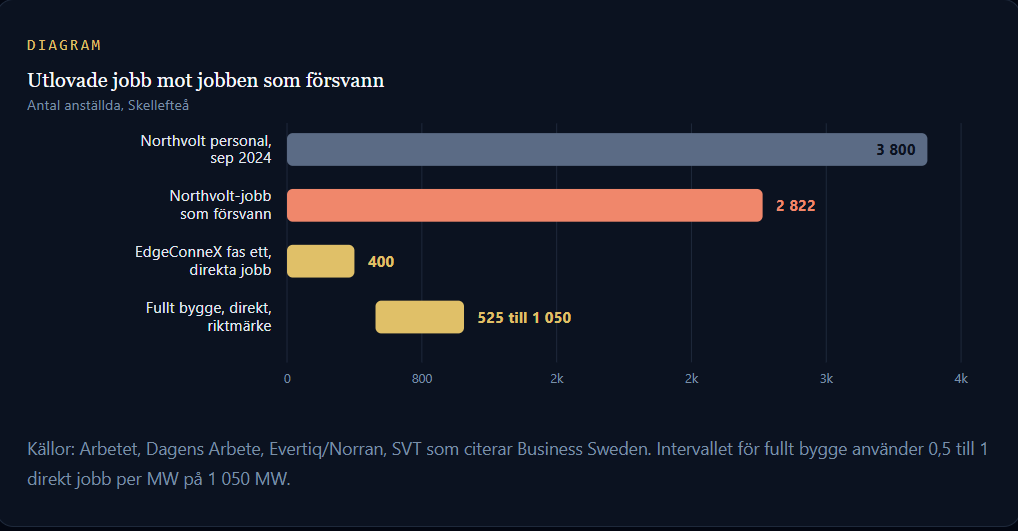The width and height of the screenshot is (1018, 531).
Task: Click the chart title Utlovade jobb
Action: click(x=206, y=80)
